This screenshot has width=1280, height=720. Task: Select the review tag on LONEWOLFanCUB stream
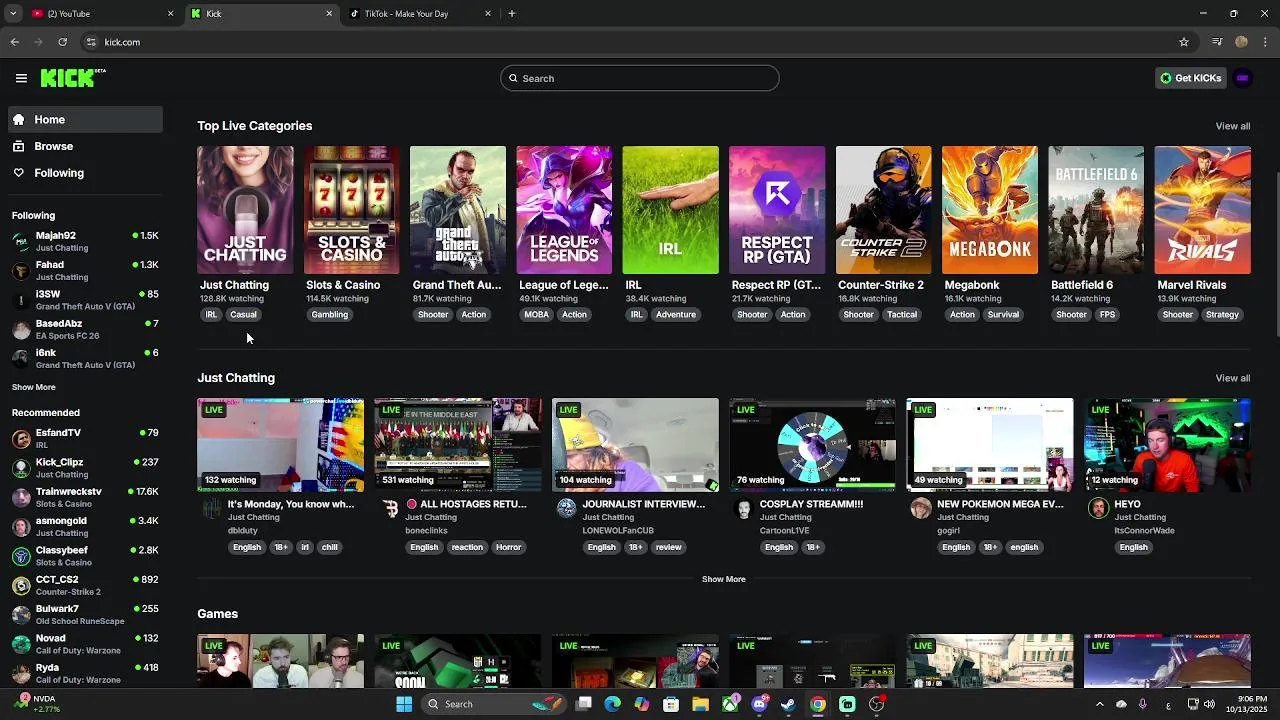pos(668,547)
